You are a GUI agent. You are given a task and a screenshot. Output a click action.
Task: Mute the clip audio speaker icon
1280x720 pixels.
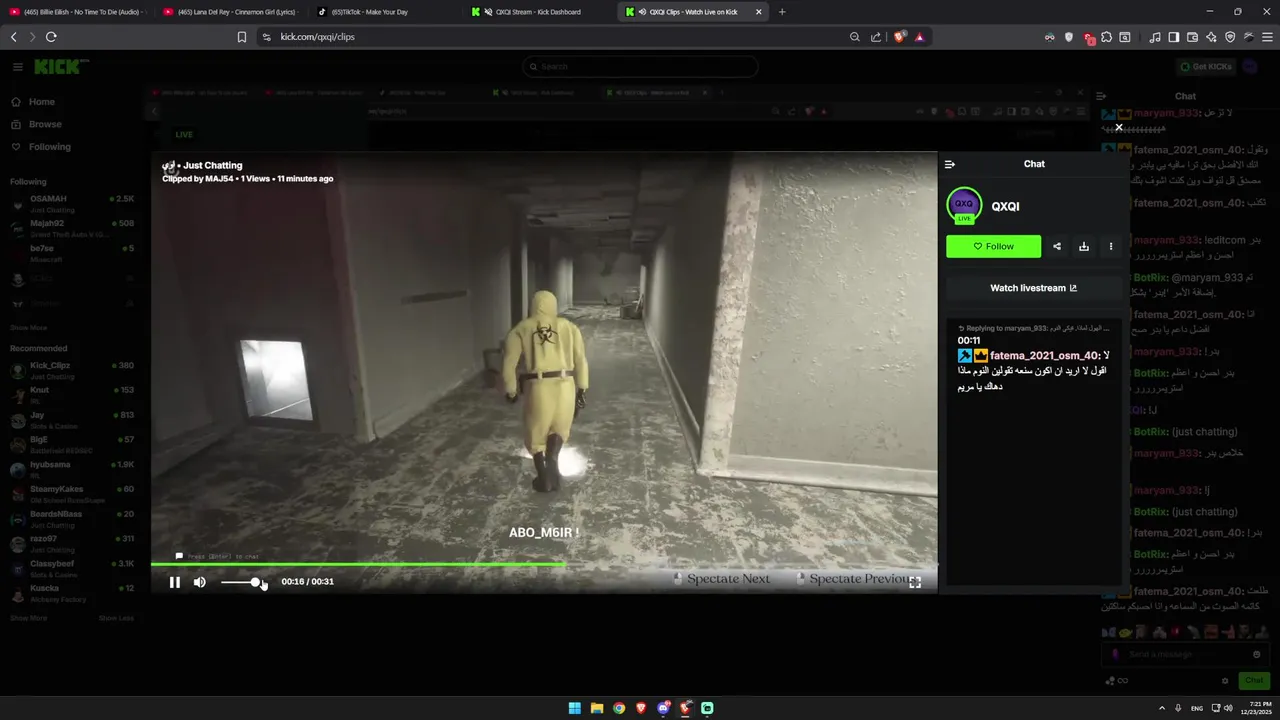click(200, 582)
